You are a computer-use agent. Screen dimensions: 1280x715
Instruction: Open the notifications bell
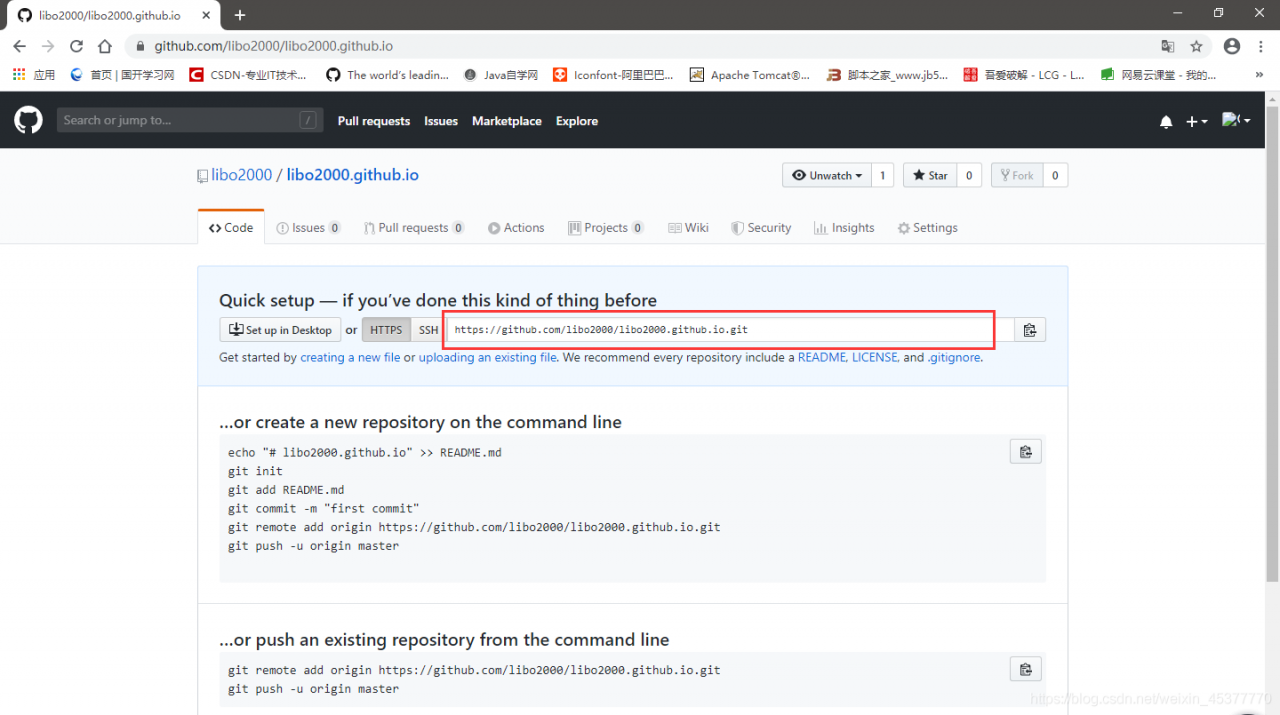(x=1166, y=121)
